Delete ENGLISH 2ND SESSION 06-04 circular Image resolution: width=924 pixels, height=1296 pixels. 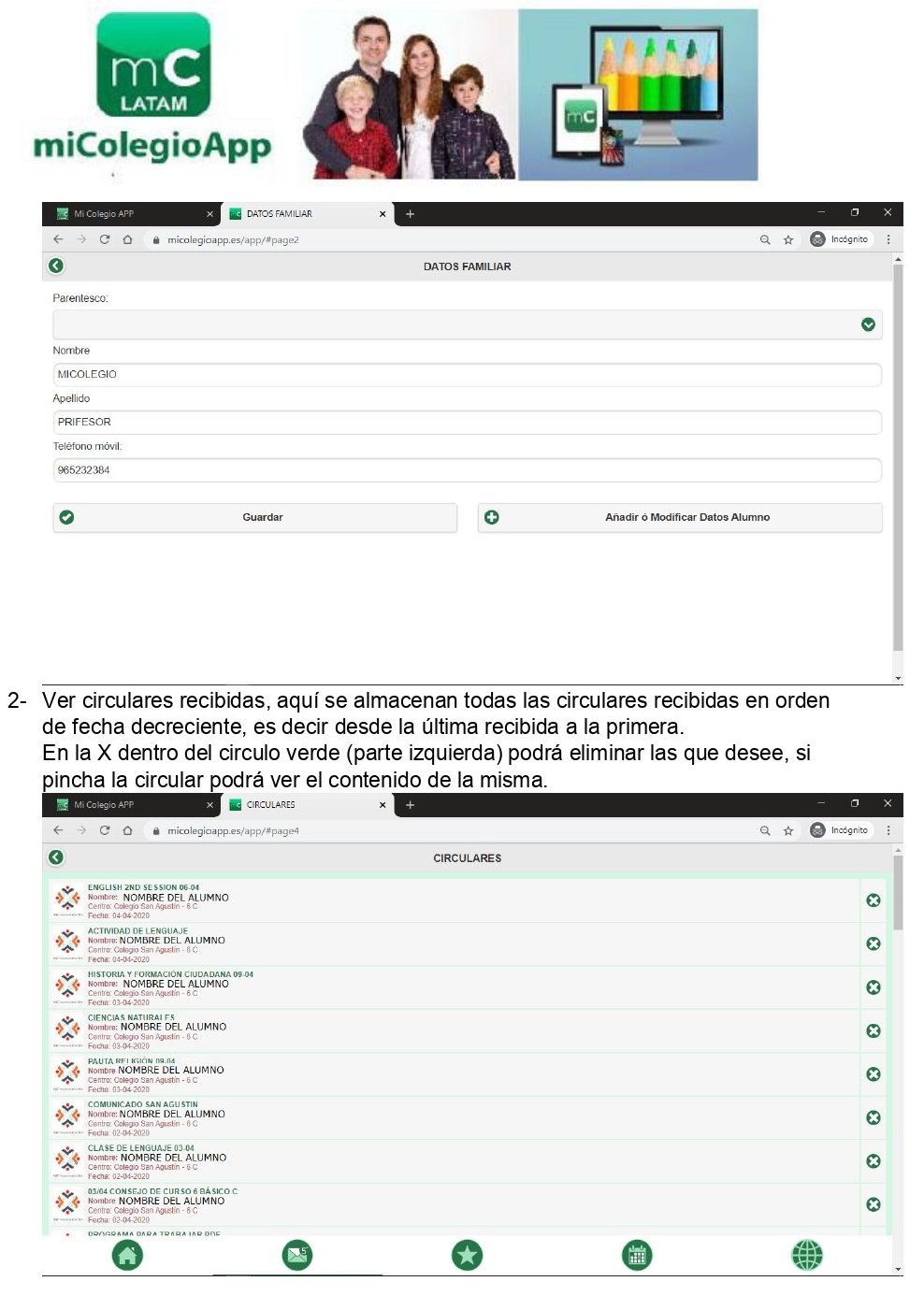click(873, 900)
